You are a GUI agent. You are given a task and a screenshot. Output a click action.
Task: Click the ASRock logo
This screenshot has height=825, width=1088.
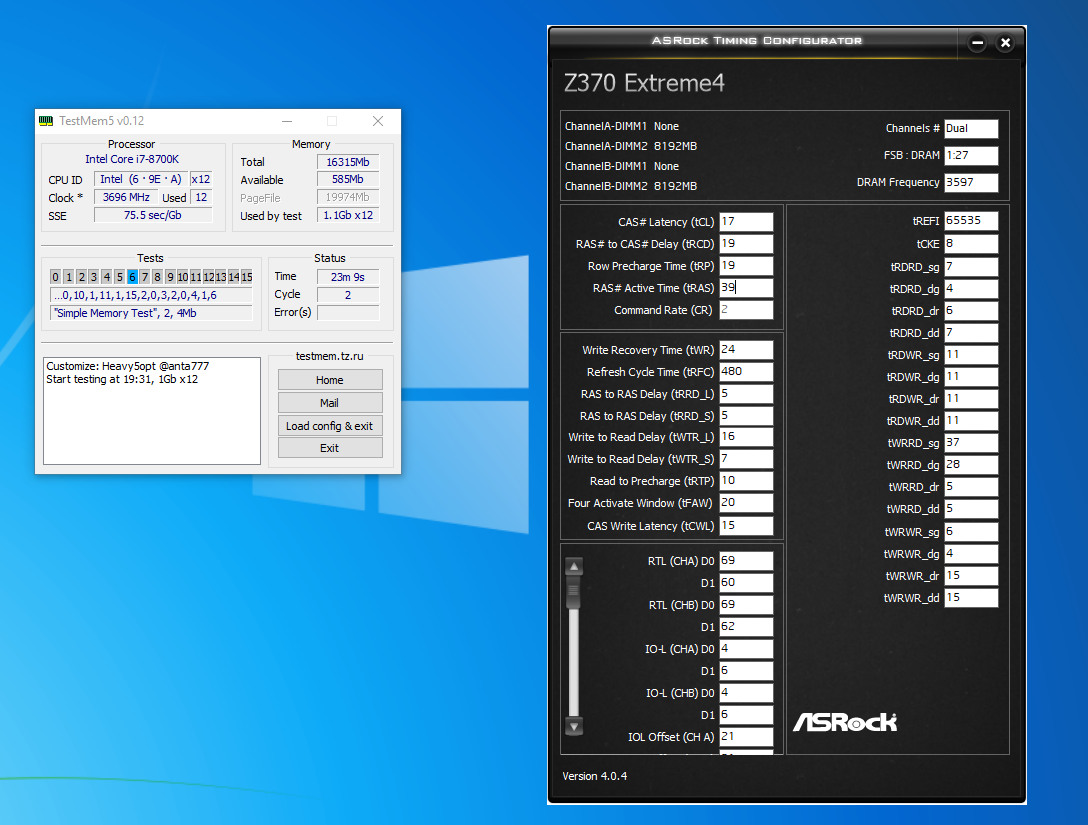845,722
